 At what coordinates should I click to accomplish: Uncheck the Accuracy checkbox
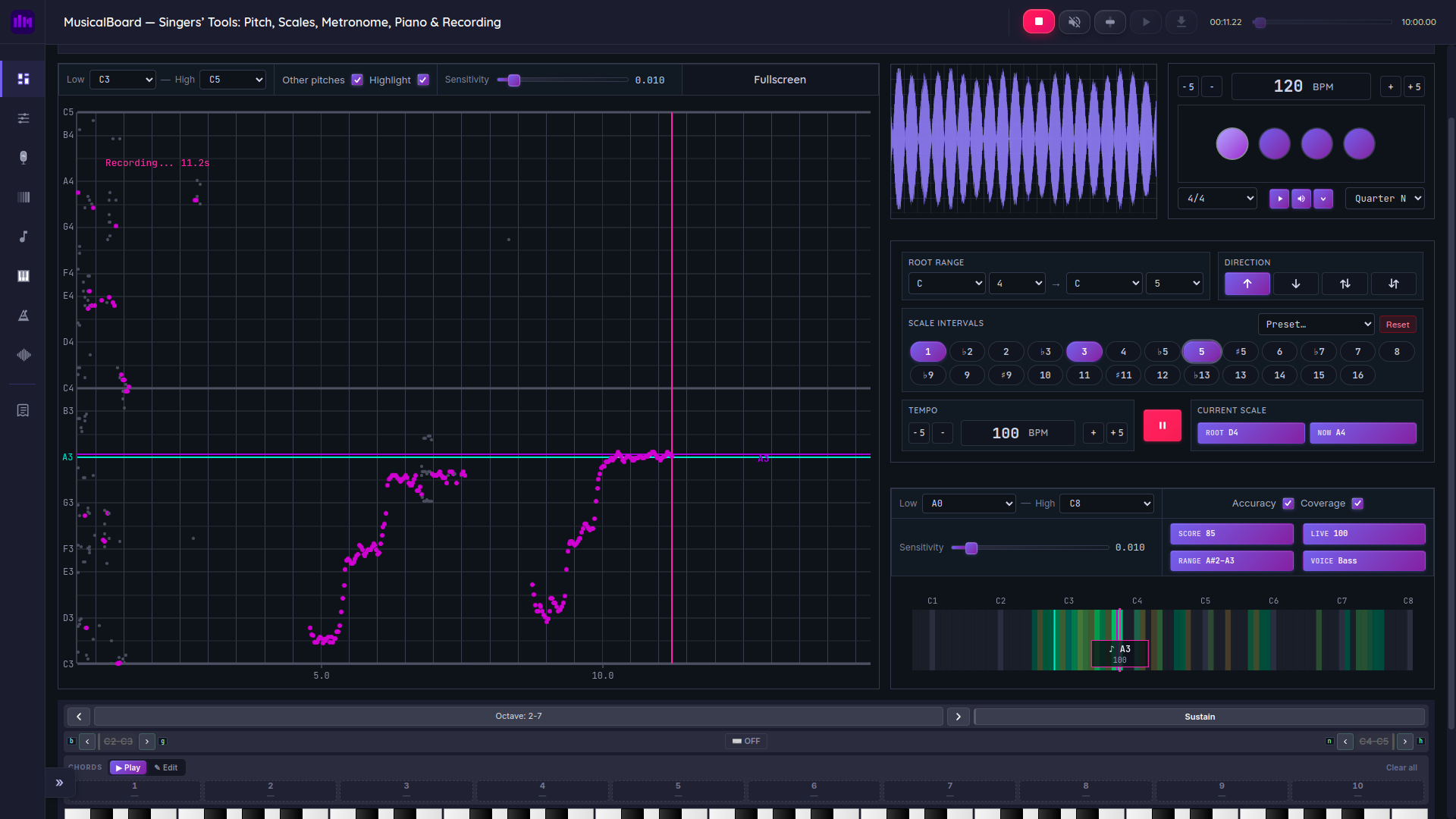tap(1288, 504)
